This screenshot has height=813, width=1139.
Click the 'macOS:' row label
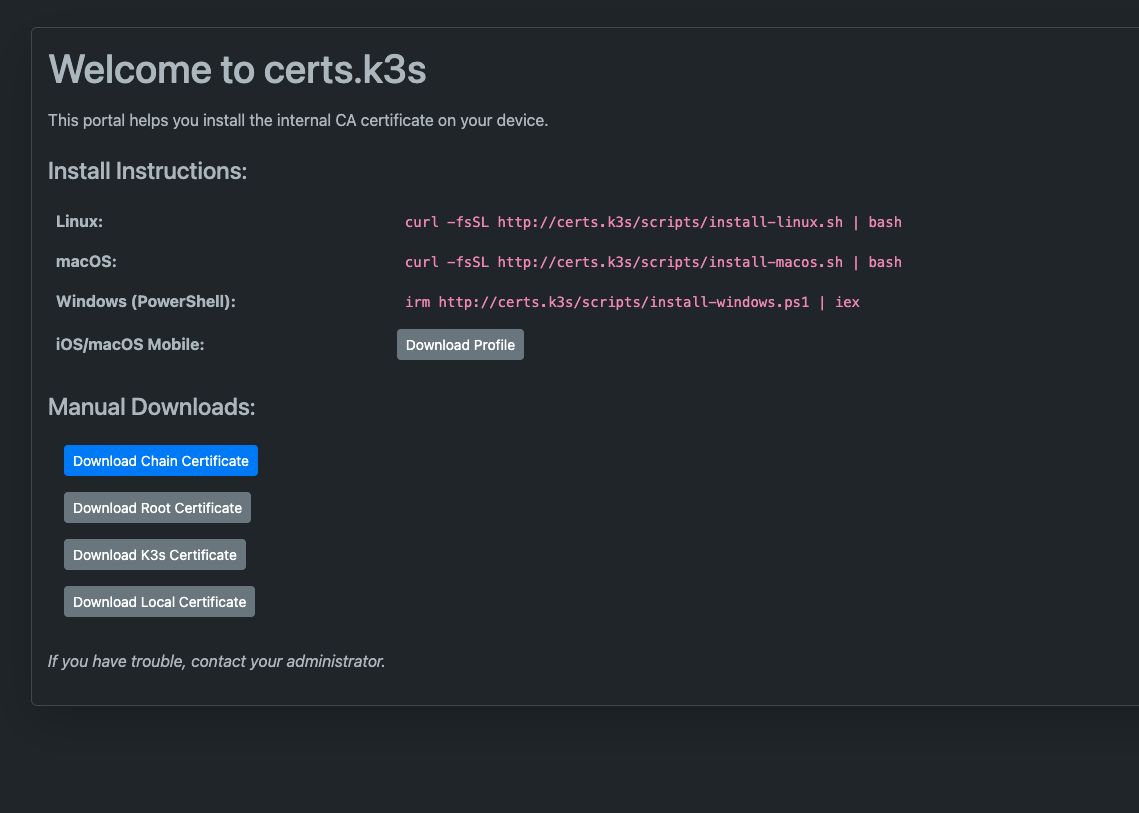86,261
